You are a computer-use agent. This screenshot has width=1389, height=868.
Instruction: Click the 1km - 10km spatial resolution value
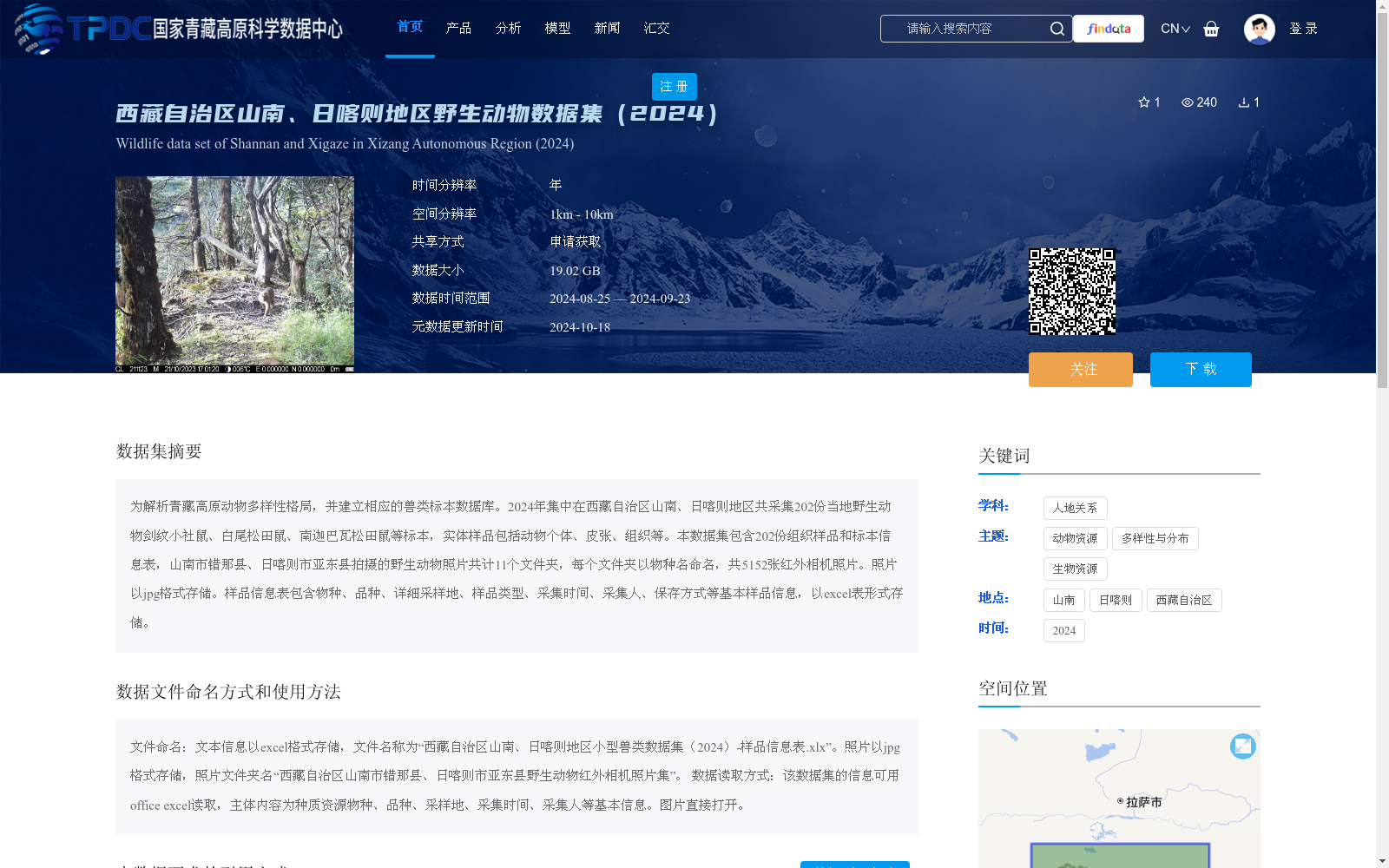pos(582,214)
